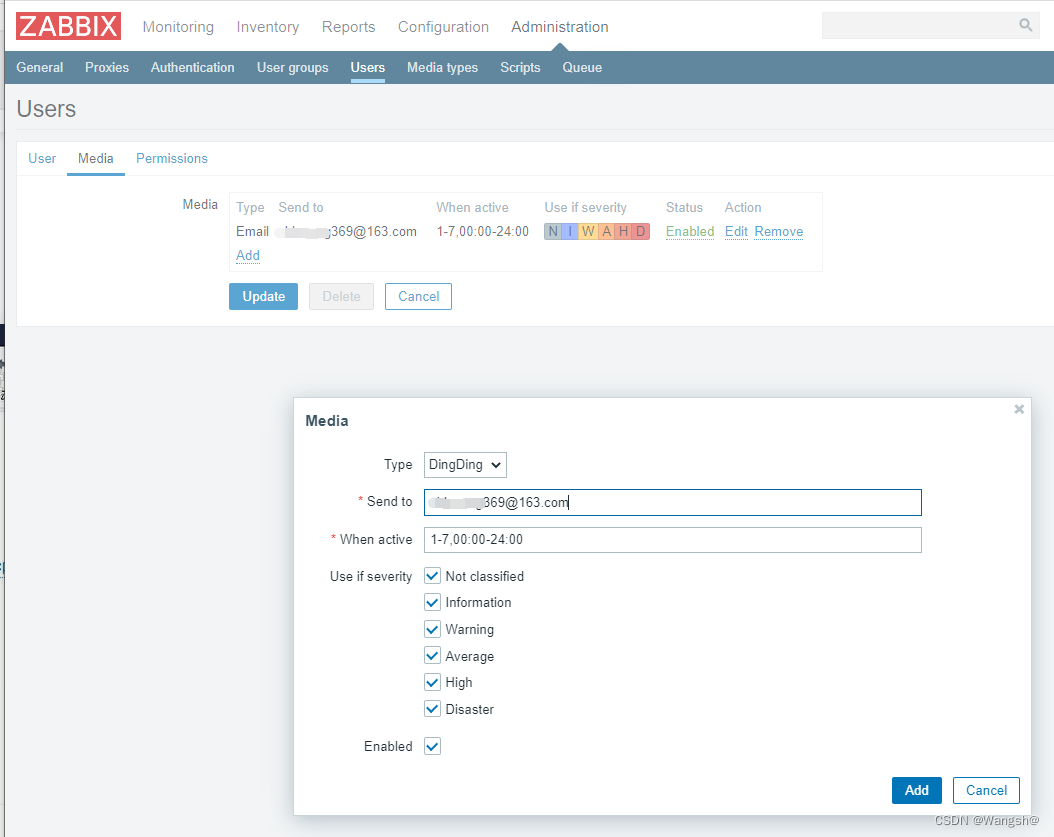
Task: Click the 'N' severity badge in media list
Action: pos(552,231)
